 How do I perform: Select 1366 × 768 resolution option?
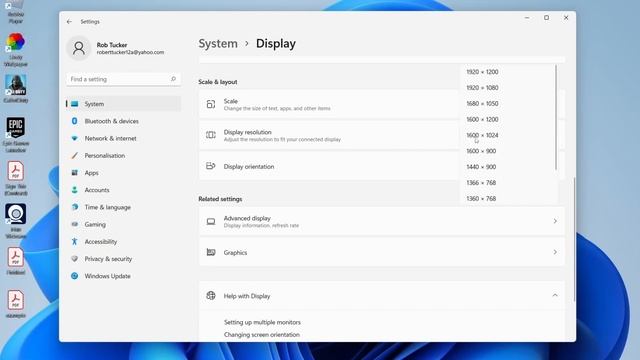(x=481, y=183)
